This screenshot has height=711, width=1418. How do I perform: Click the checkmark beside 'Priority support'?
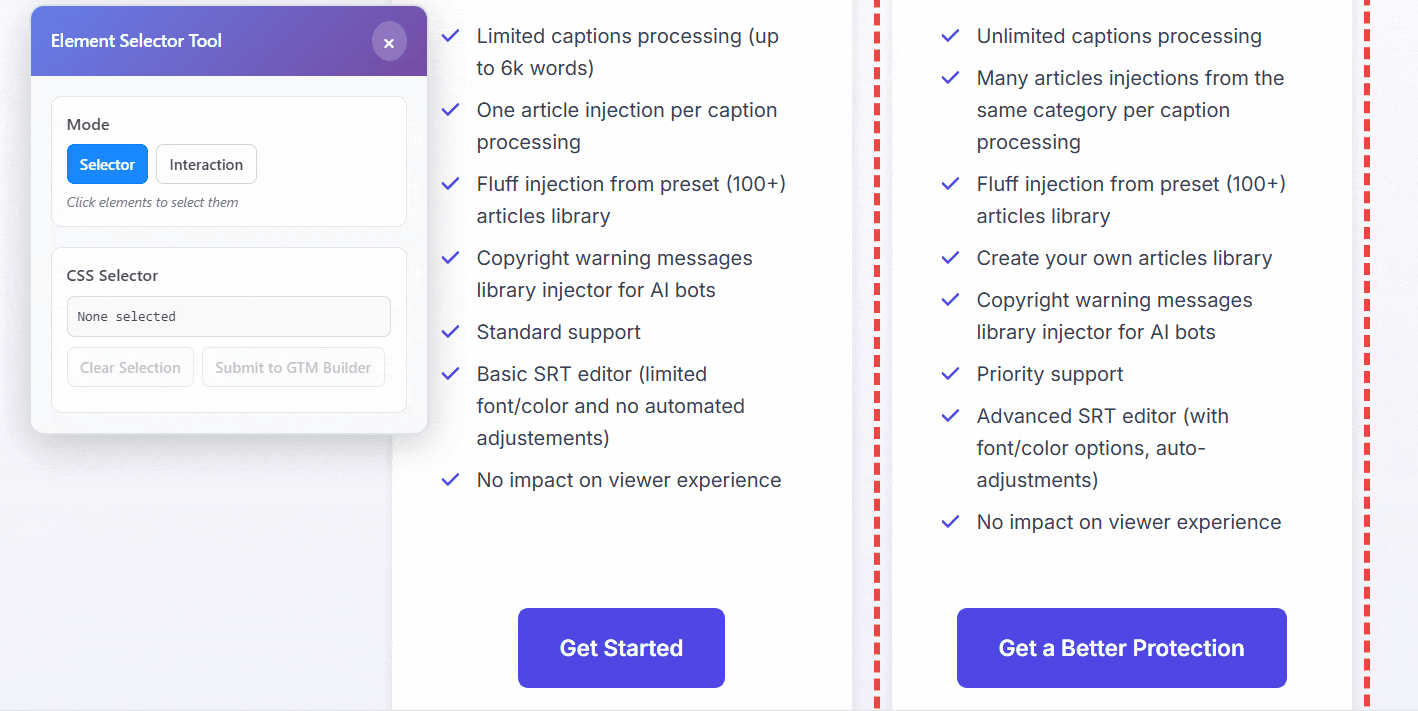950,373
